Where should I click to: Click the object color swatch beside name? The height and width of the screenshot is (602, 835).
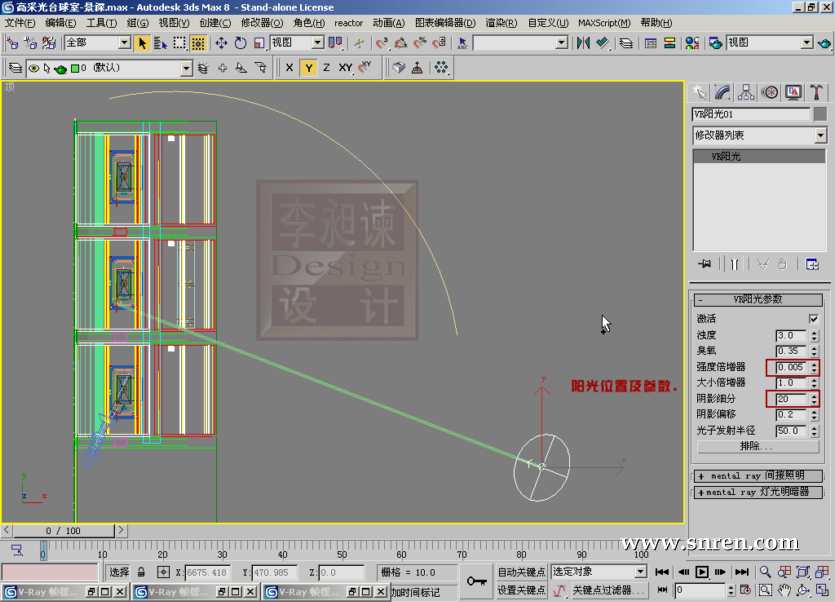[820, 115]
